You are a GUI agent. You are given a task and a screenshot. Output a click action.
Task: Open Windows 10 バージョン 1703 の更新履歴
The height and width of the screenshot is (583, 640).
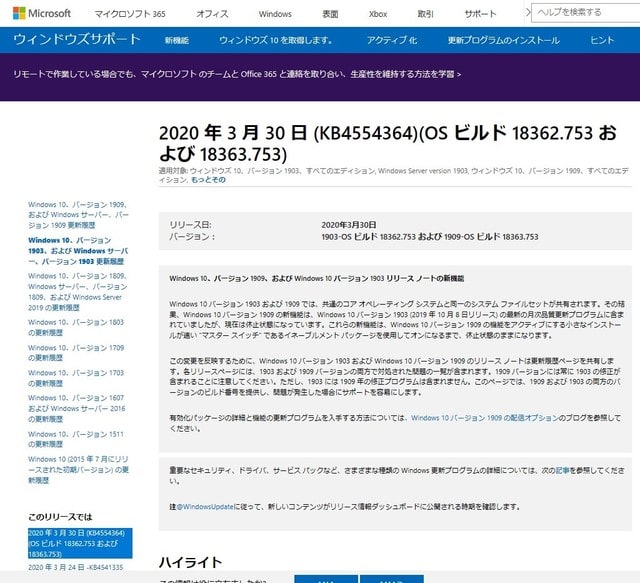point(76,378)
